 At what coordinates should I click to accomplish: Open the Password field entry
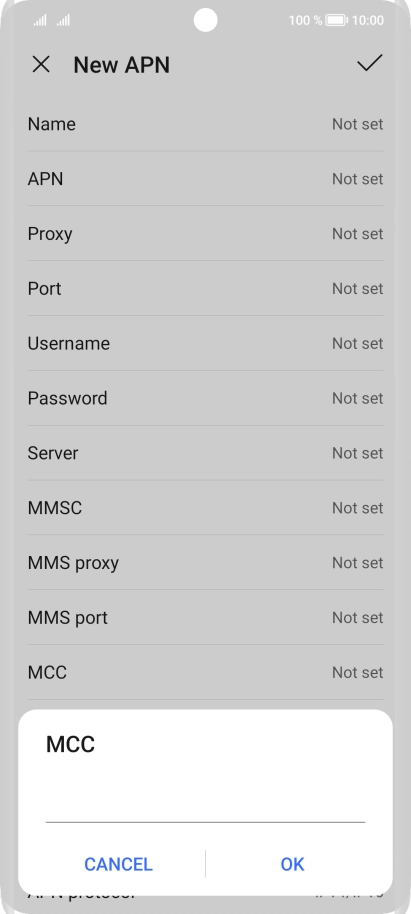tap(205, 398)
